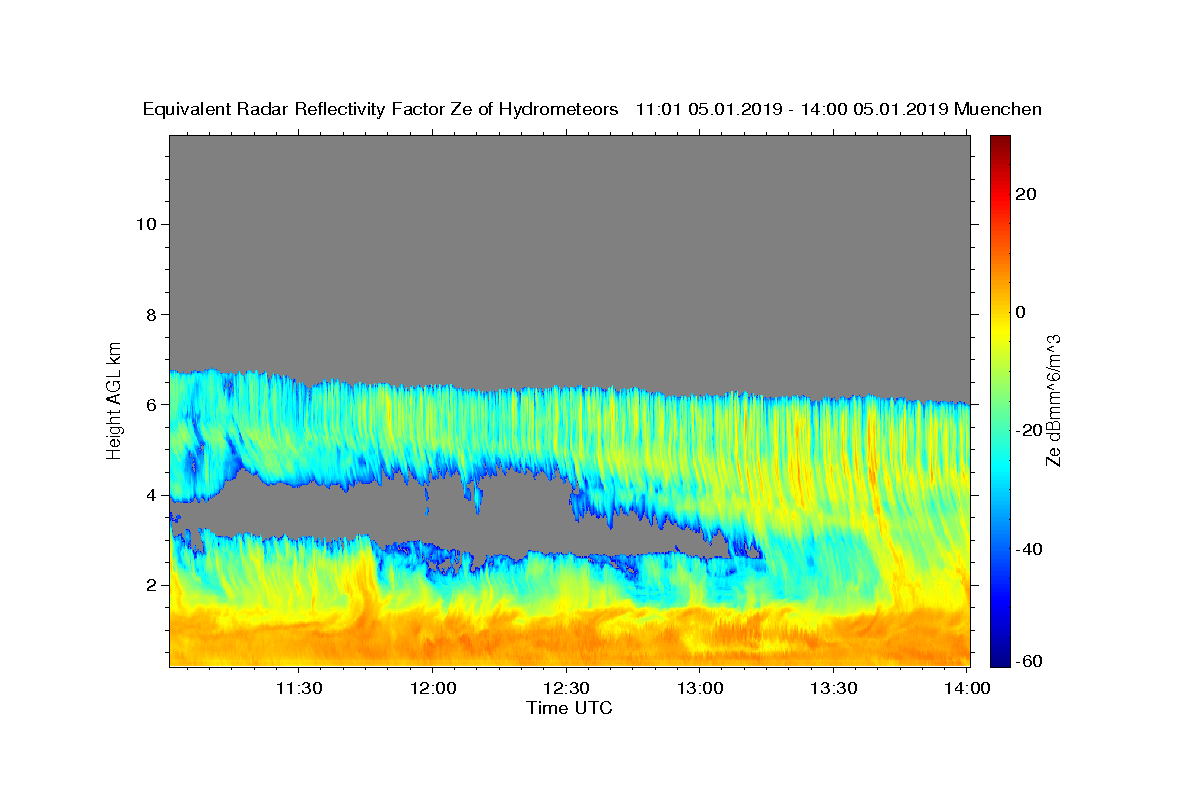Click the date range text '11:01 05.01.2019 - 14:00 05.01.2019'

[793, 109]
